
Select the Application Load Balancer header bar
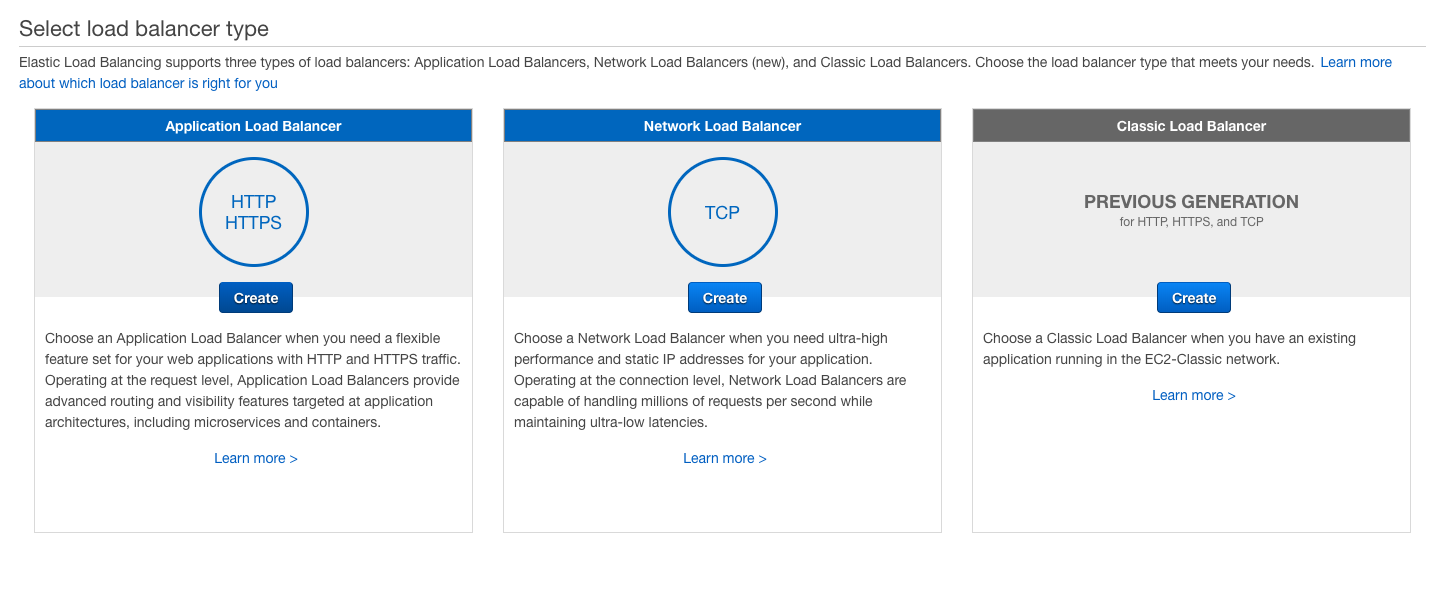253,125
